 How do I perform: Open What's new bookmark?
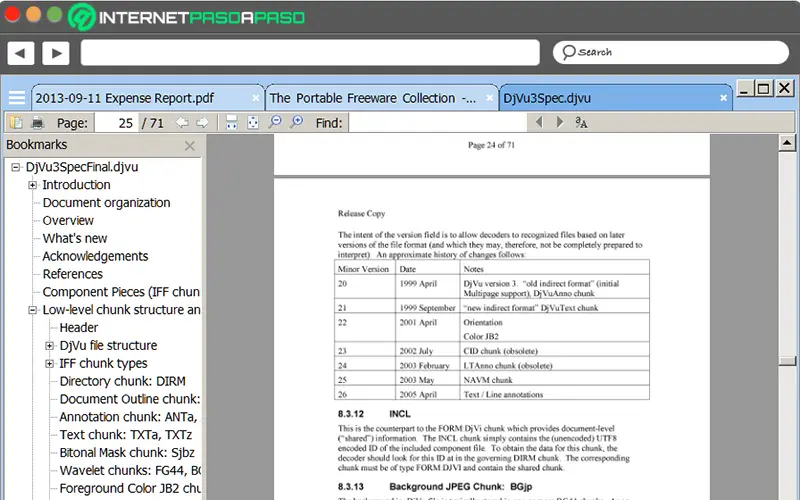pyautogui.click(x=74, y=239)
